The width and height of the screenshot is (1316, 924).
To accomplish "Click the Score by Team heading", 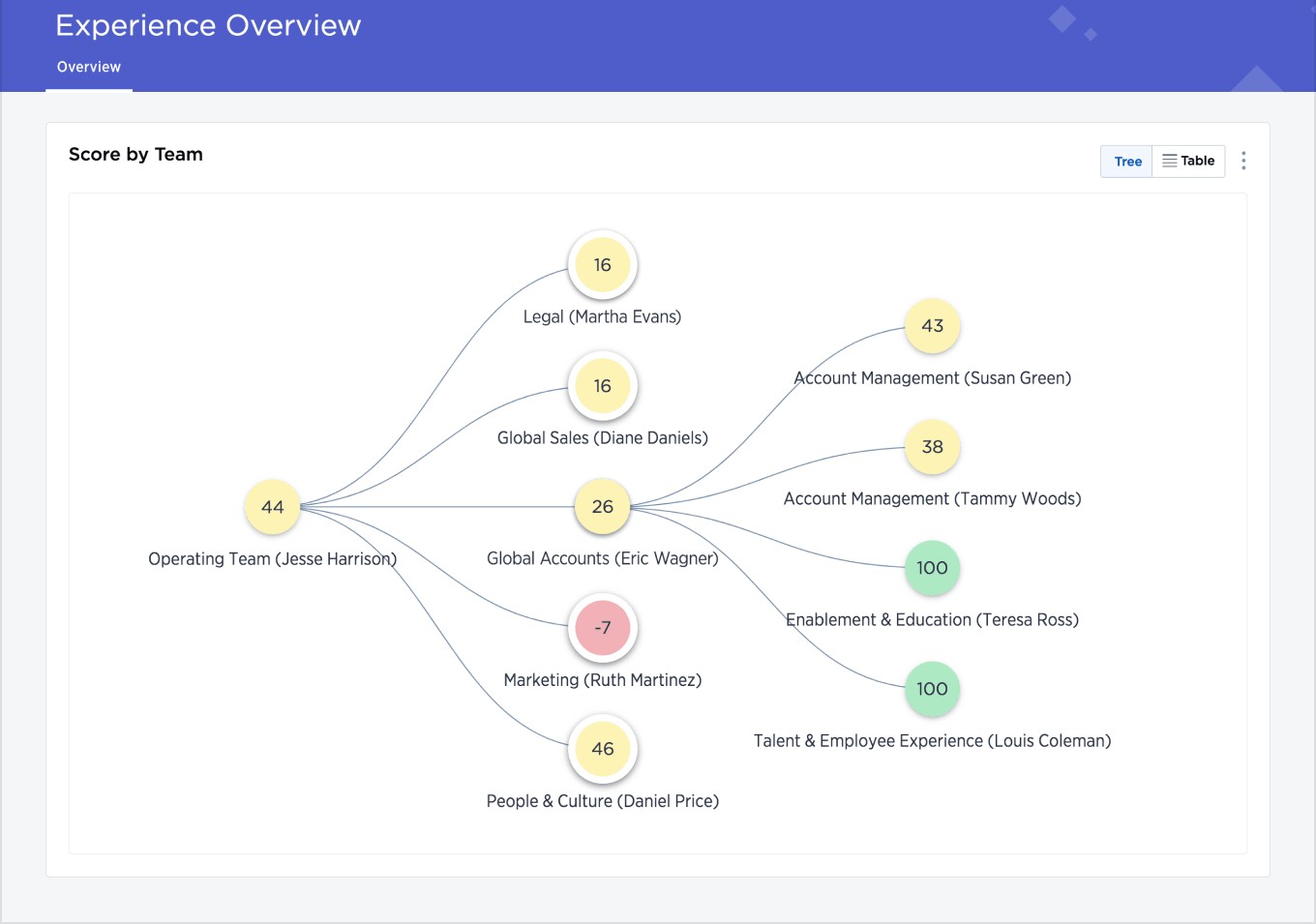I will click(x=135, y=154).
